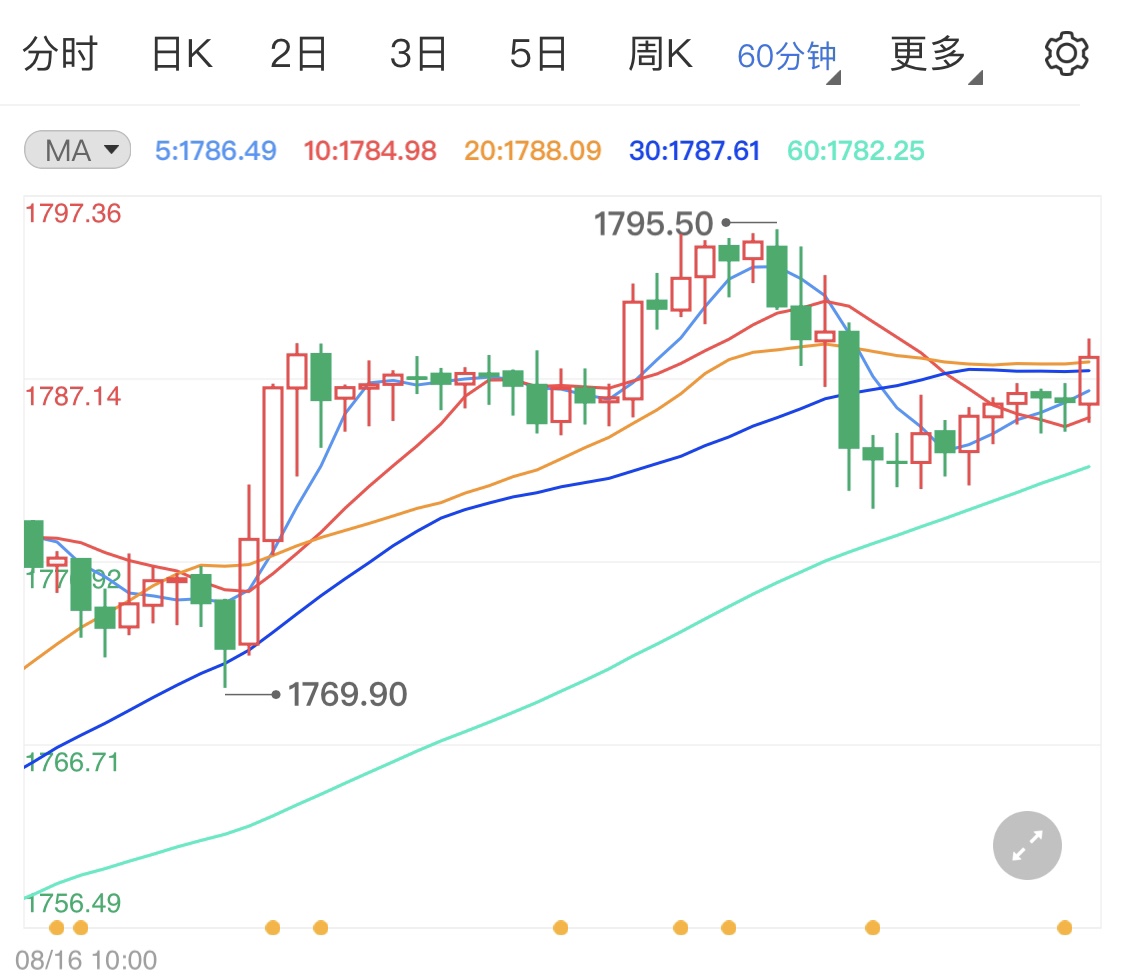Click the 08/16 10:00 timestamp label
The width and height of the screenshot is (1125, 979).
tap(85, 959)
